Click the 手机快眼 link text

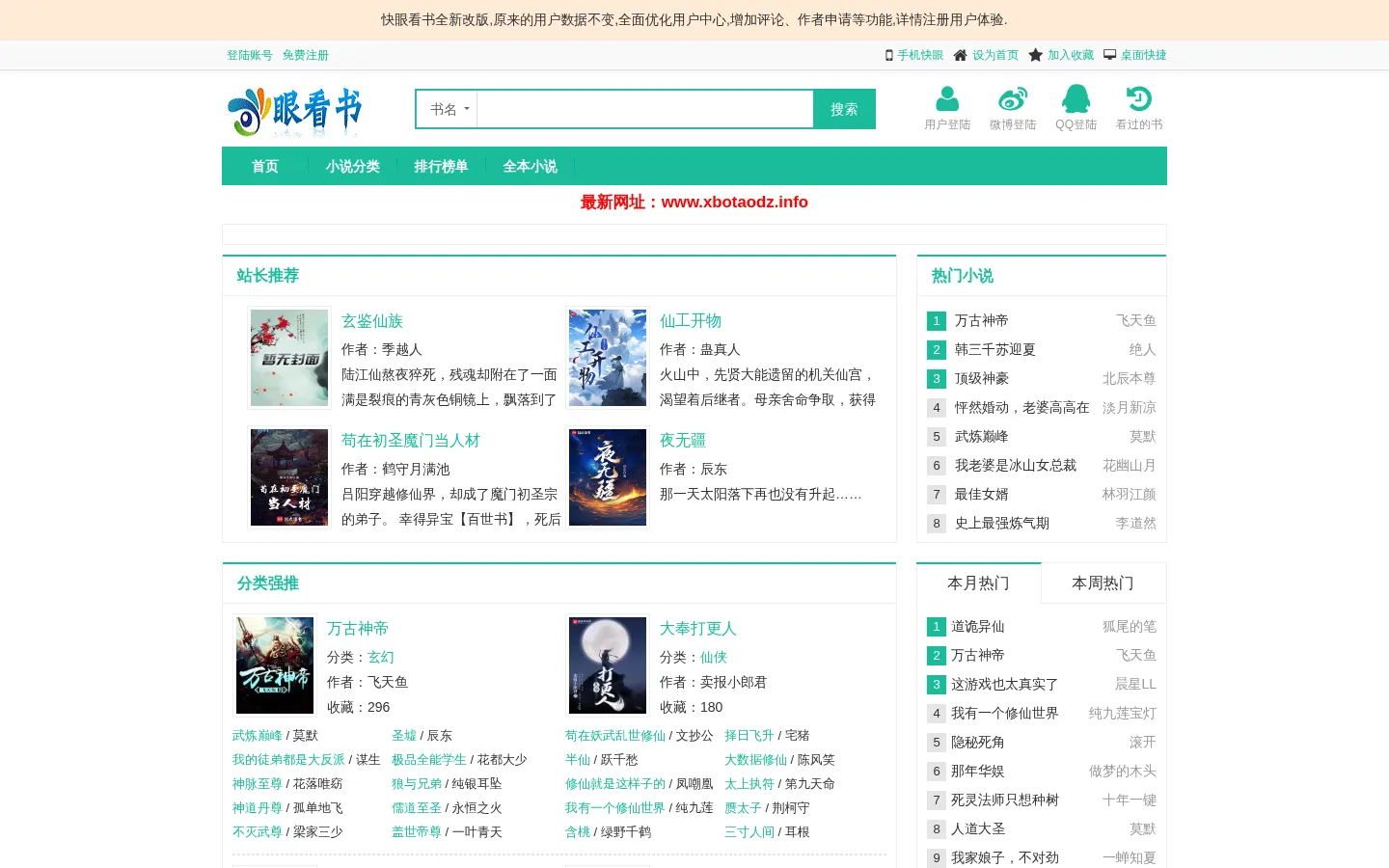tap(920, 55)
